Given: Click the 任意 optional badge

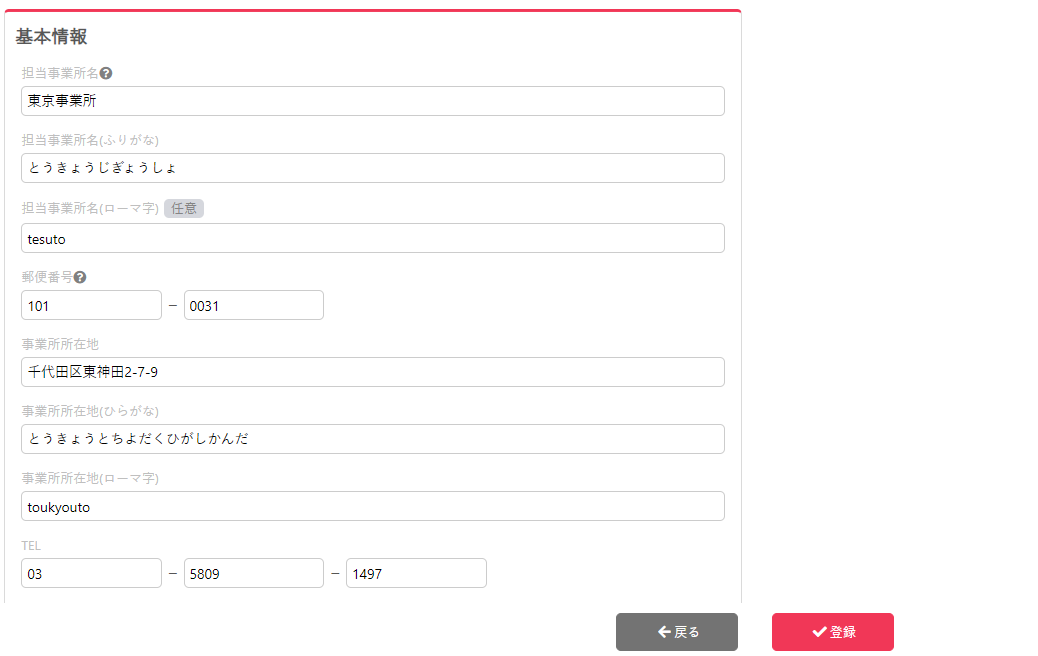Looking at the screenshot, I should tap(184, 208).
